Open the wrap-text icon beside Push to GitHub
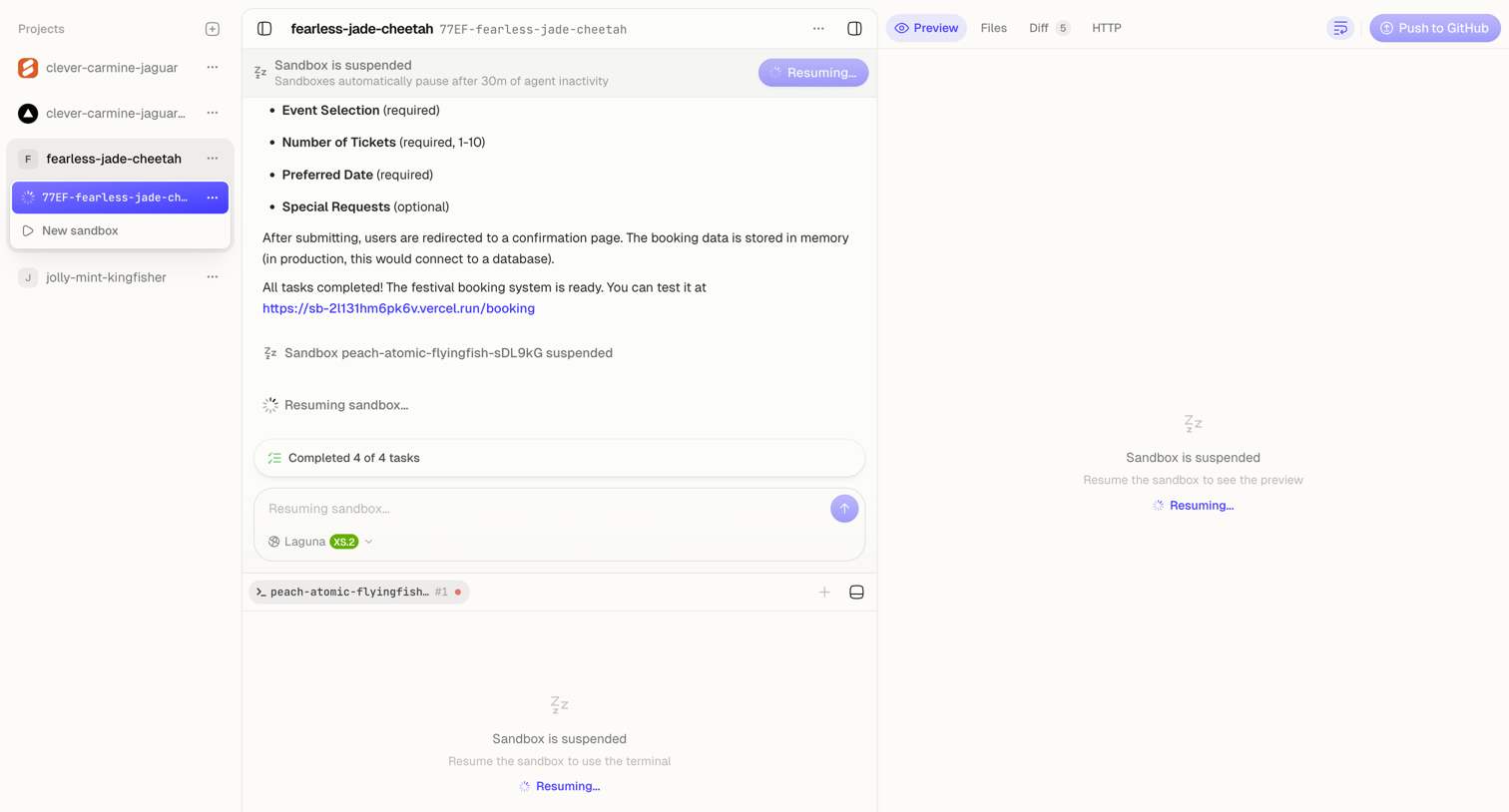 click(x=1340, y=28)
